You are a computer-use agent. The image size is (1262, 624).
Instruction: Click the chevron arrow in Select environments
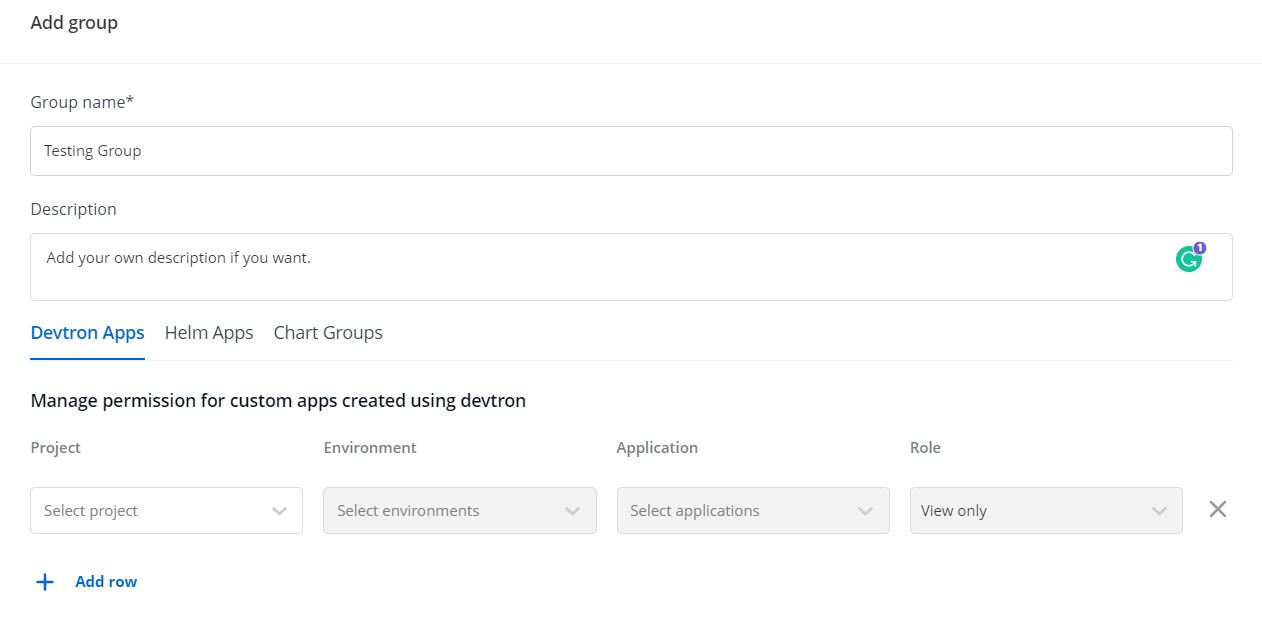pyautogui.click(x=572, y=511)
